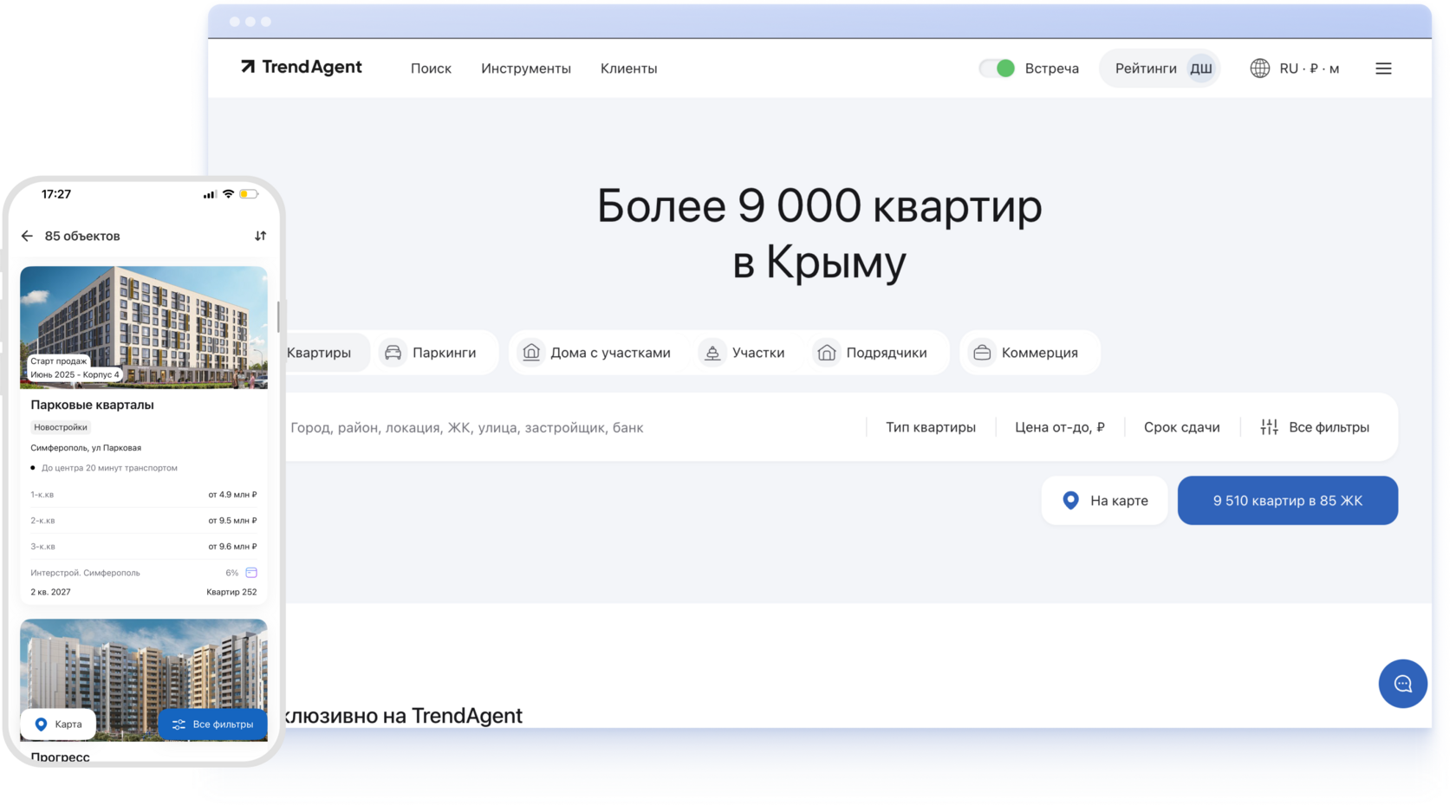Select the Подрядчики tab
The height and width of the screenshot is (812, 1456).
tap(872, 353)
